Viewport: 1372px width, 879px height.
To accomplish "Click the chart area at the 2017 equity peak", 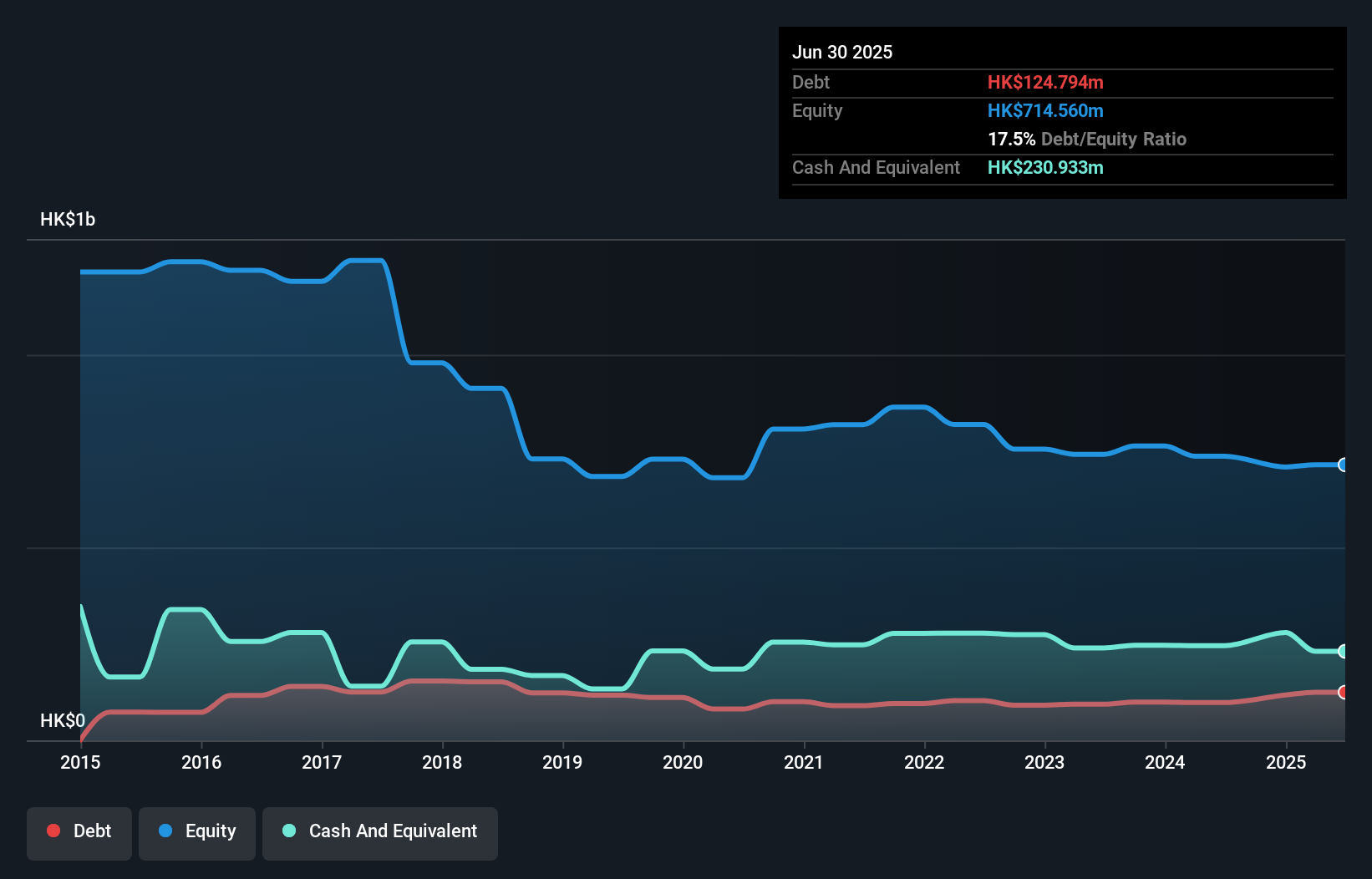I will pyautogui.click(x=363, y=261).
